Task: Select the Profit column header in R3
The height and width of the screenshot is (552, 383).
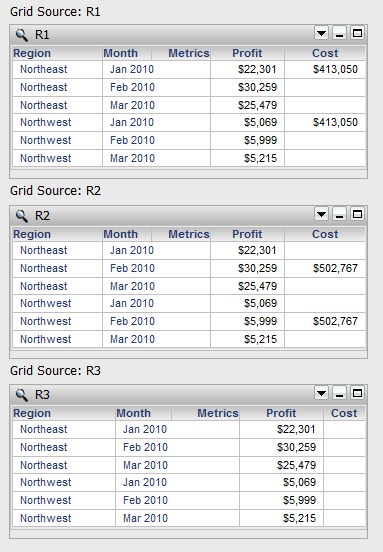Action: click(x=281, y=413)
